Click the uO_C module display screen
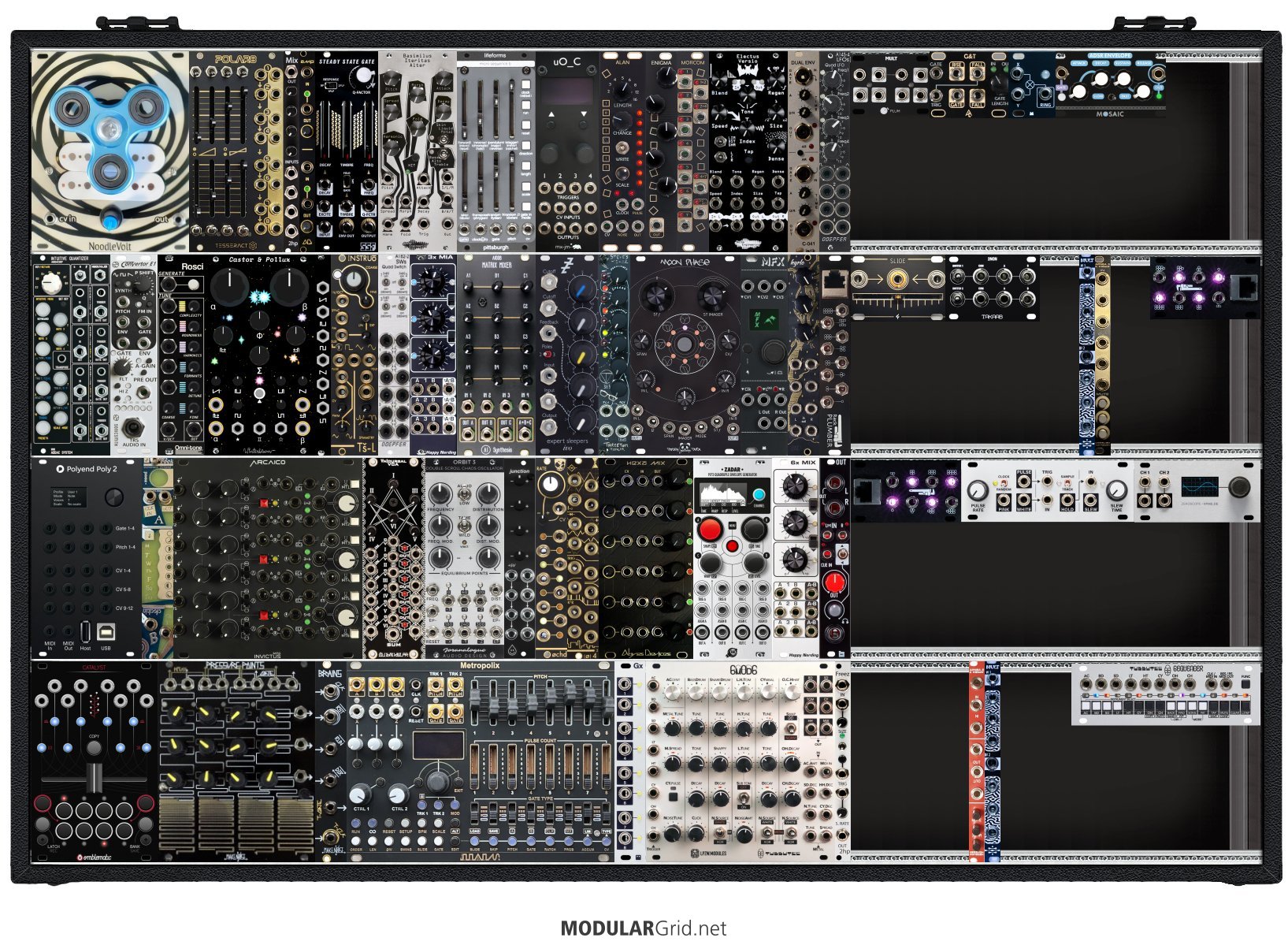1288x945 pixels. pos(567,91)
